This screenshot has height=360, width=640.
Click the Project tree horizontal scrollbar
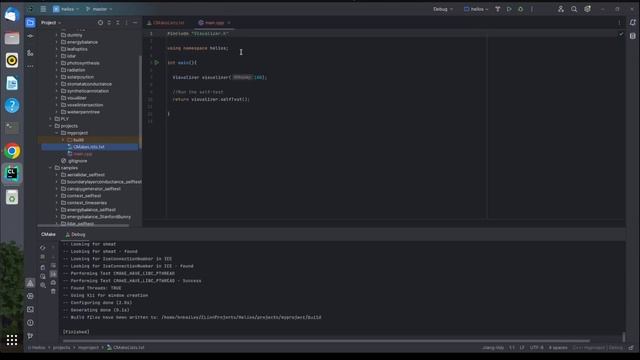tap(84, 225)
